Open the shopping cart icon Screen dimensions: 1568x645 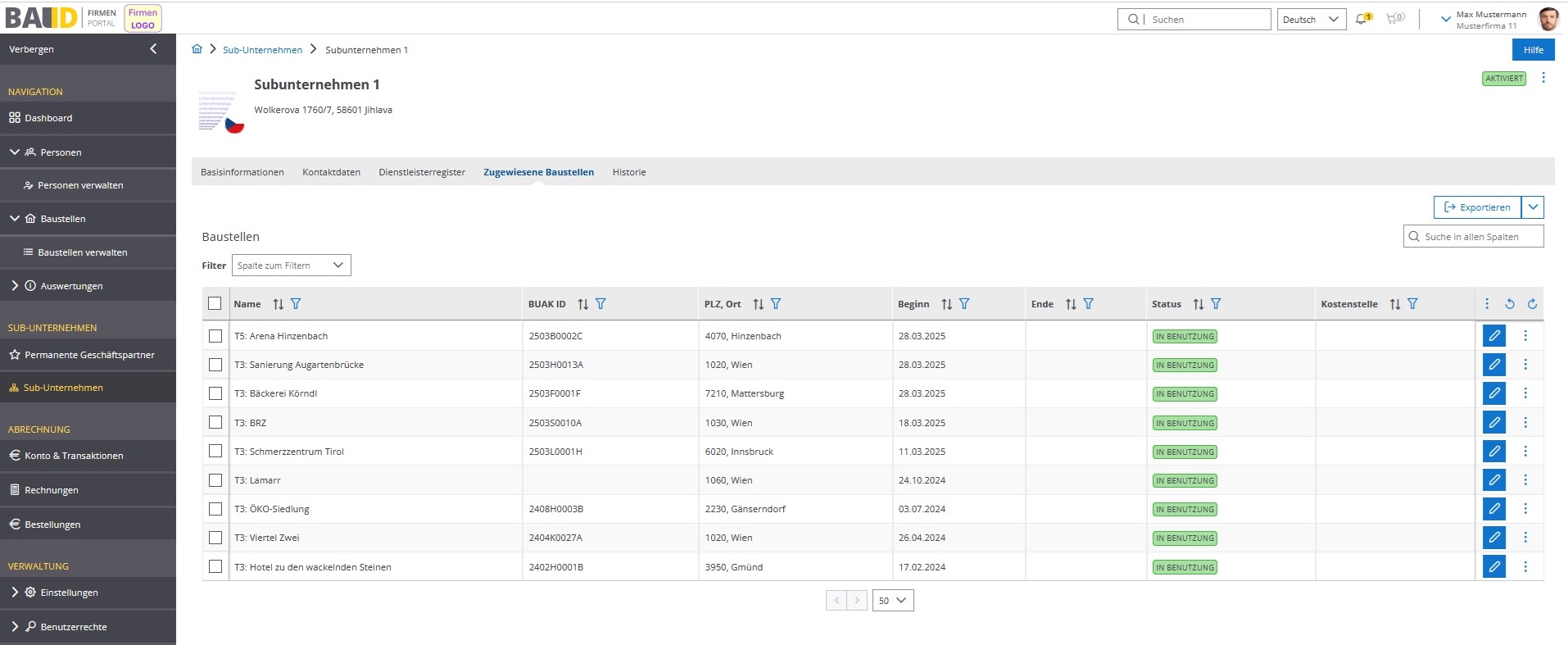pos(1394,19)
